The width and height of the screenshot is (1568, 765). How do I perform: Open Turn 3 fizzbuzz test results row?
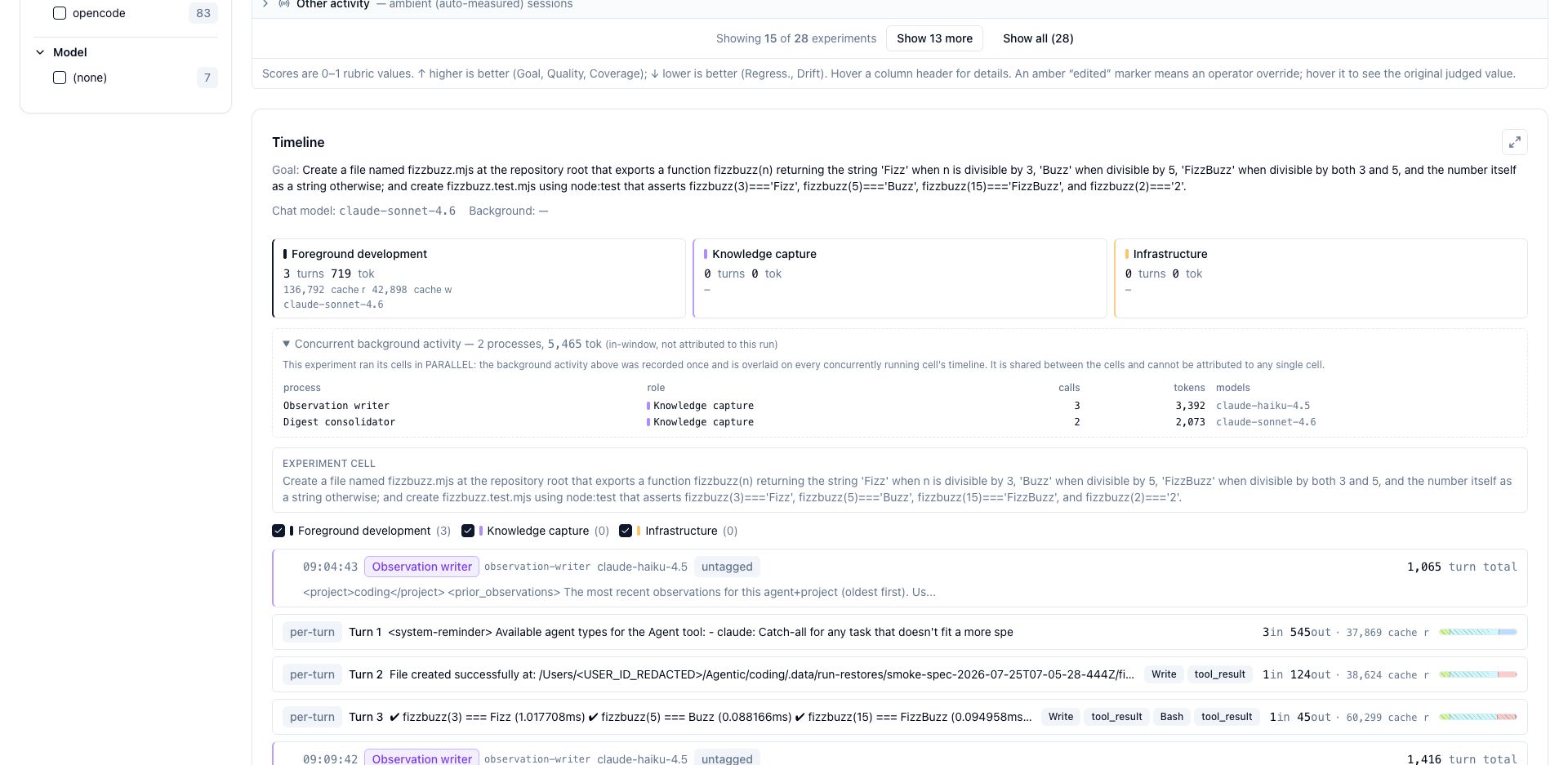coord(900,717)
